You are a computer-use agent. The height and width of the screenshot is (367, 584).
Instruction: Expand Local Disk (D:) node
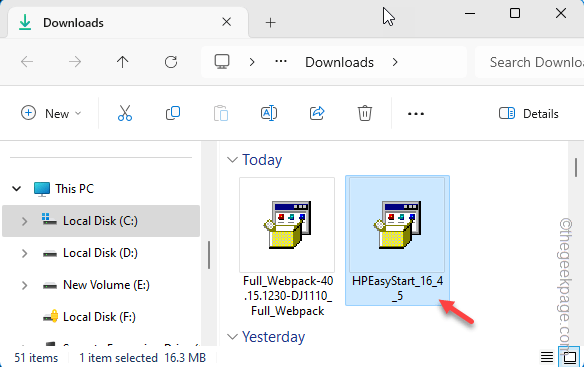tap(25, 253)
